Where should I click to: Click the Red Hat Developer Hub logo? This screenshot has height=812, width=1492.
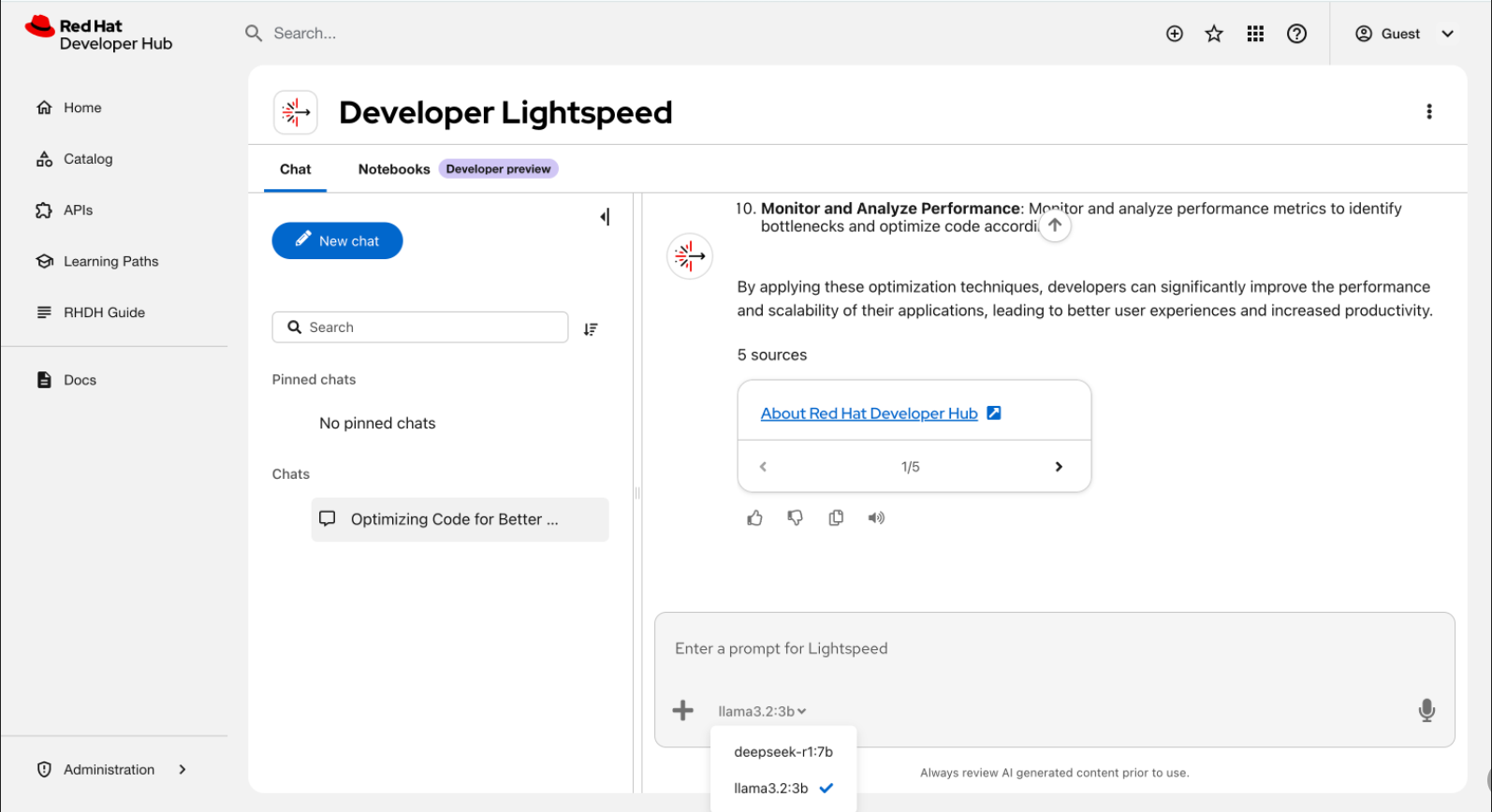tap(98, 34)
